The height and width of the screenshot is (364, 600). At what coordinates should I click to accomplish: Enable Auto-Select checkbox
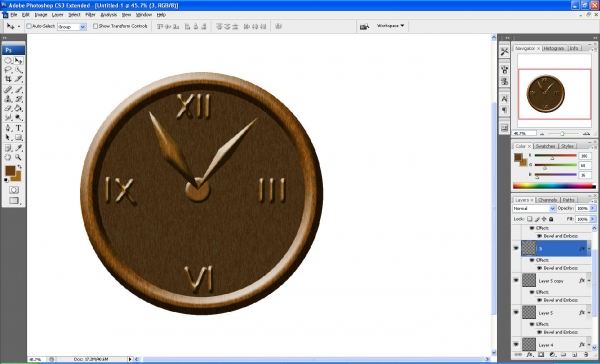coord(29,26)
